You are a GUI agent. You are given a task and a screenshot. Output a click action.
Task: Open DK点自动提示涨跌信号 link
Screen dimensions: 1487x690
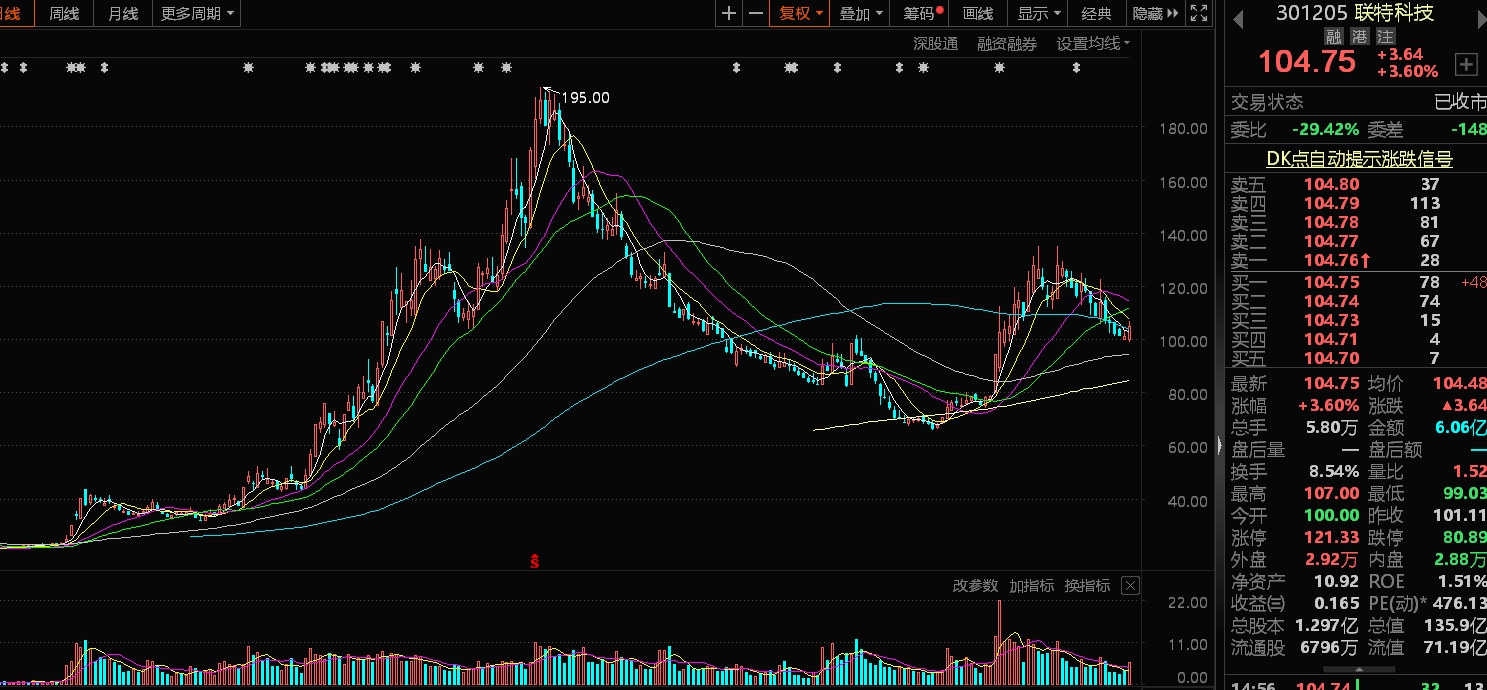click(x=1359, y=158)
